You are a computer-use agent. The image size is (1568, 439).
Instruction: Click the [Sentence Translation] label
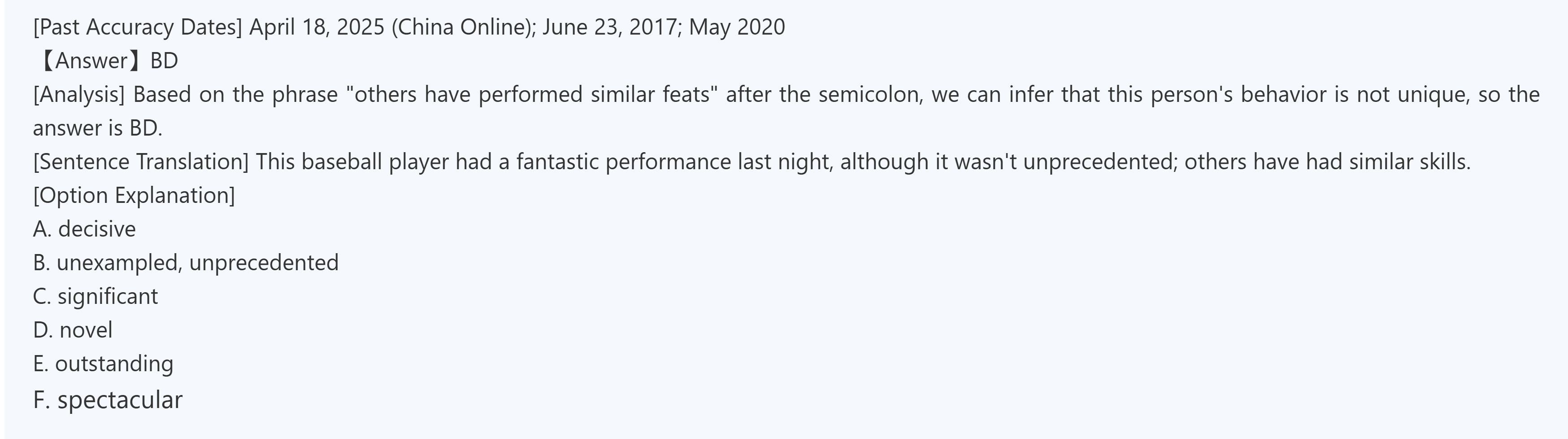(141, 162)
